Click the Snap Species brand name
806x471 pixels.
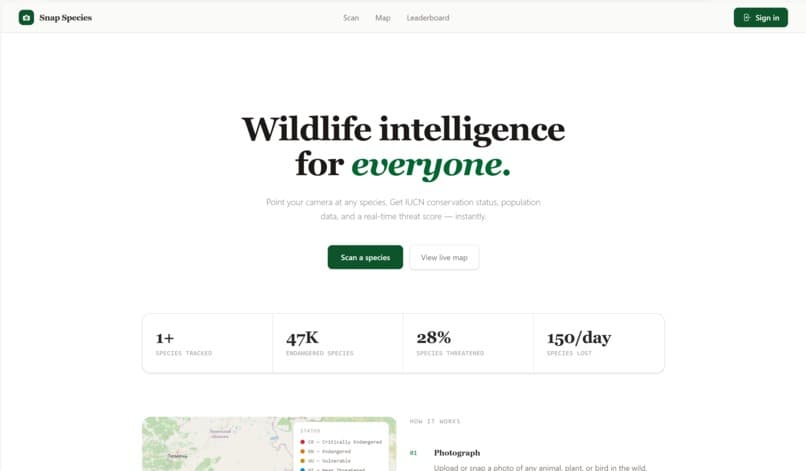coord(65,17)
